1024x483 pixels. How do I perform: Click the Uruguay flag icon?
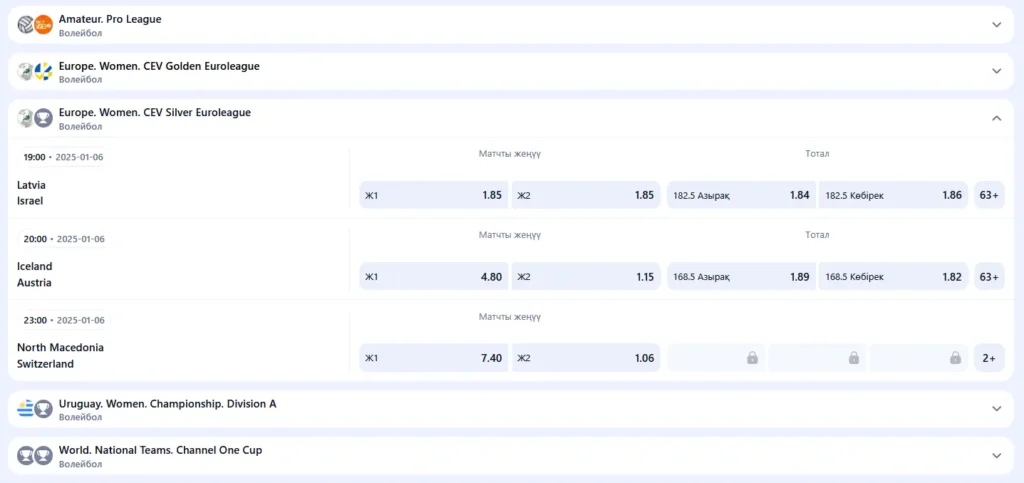(26, 408)
